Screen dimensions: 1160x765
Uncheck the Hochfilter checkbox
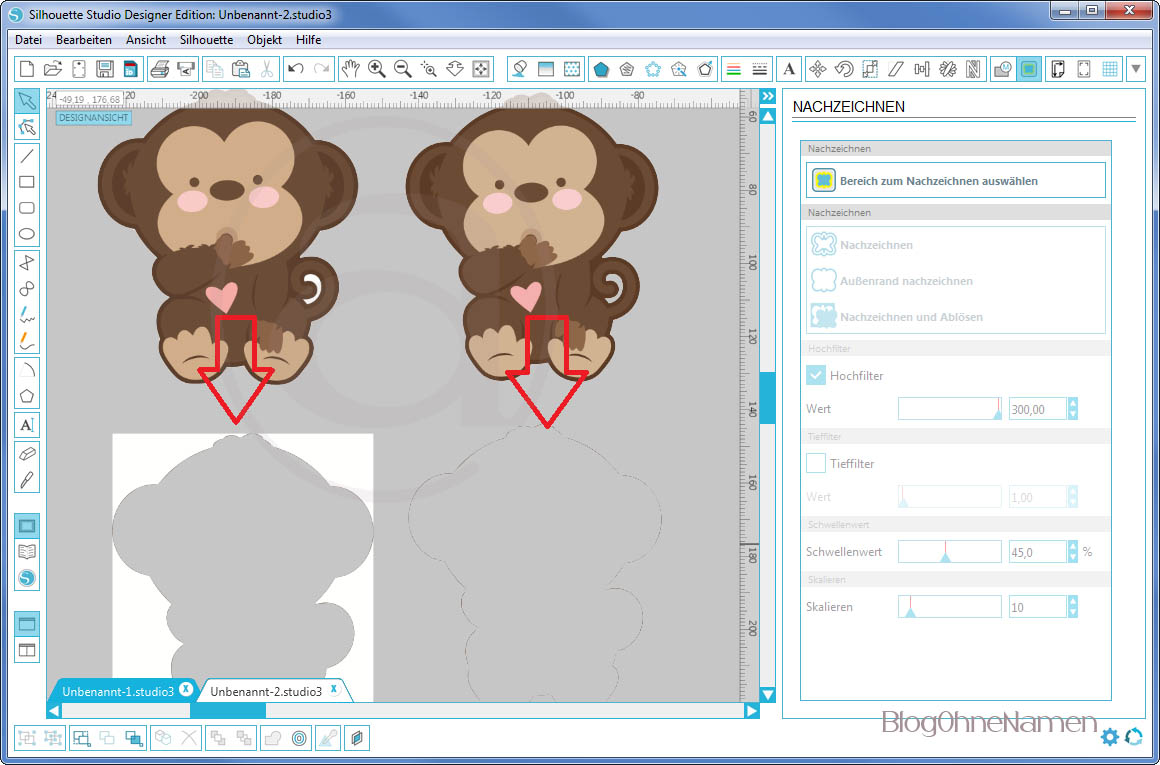point(816,375)
